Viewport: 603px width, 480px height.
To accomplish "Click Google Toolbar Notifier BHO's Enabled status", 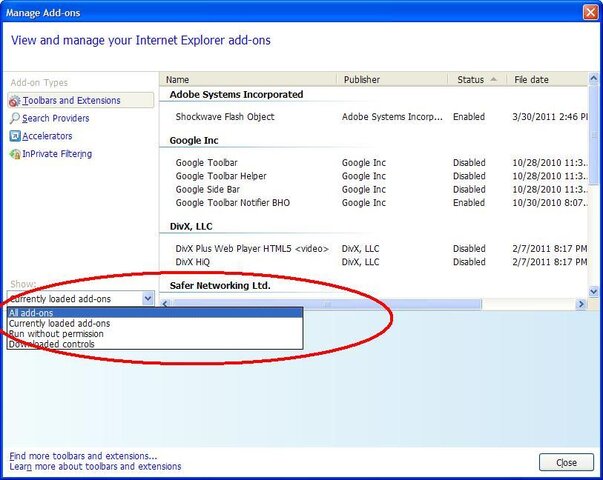I will pos(469,203).
